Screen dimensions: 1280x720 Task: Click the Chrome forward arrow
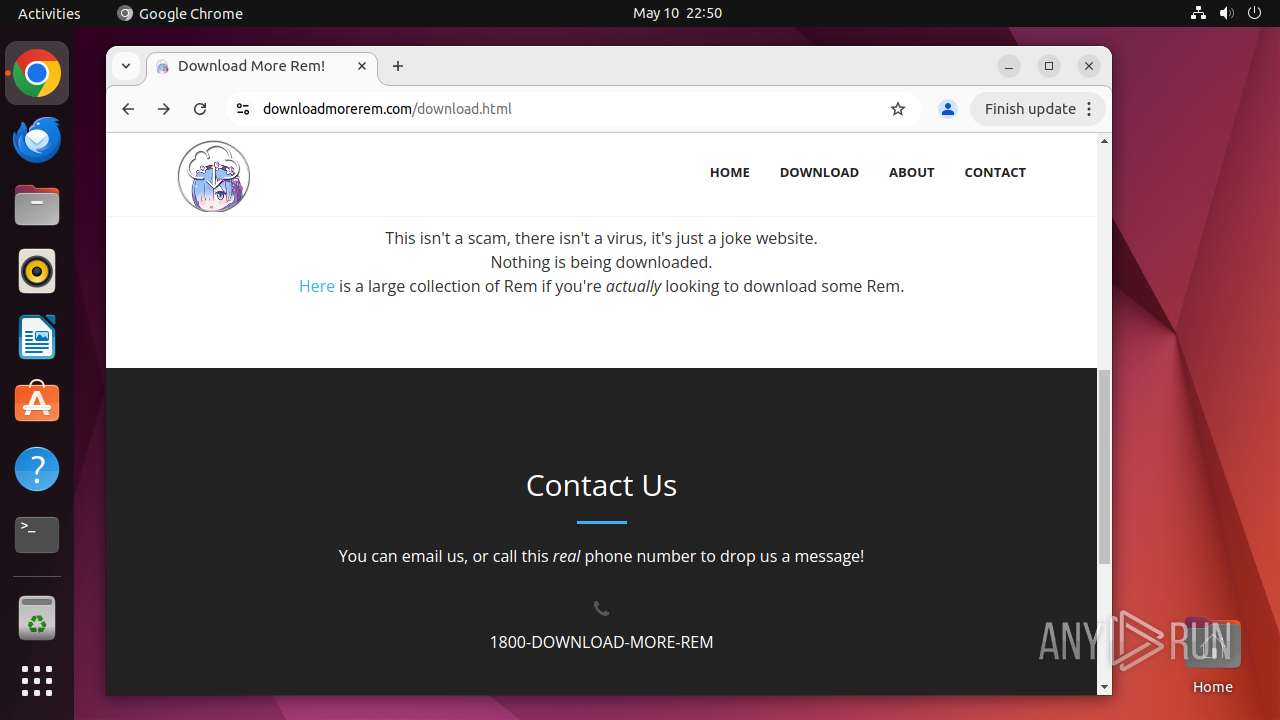(164, 109)
